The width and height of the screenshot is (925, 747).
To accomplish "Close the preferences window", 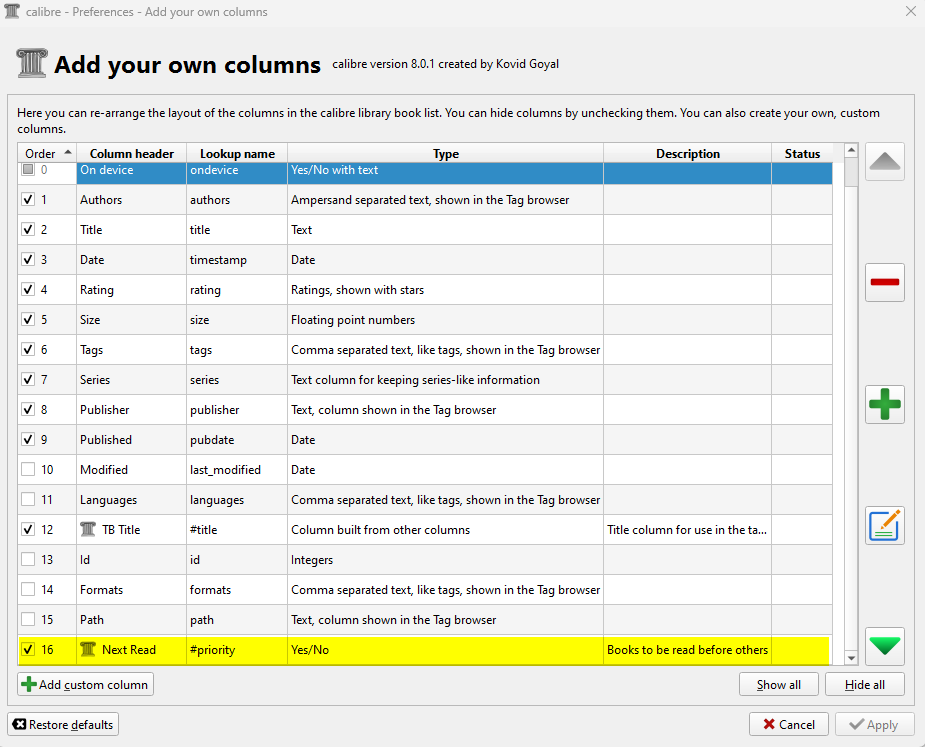I will [910, 11].
